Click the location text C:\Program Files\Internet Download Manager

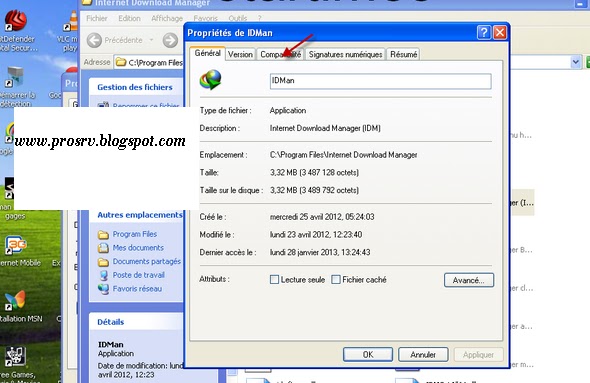point(344,155)
